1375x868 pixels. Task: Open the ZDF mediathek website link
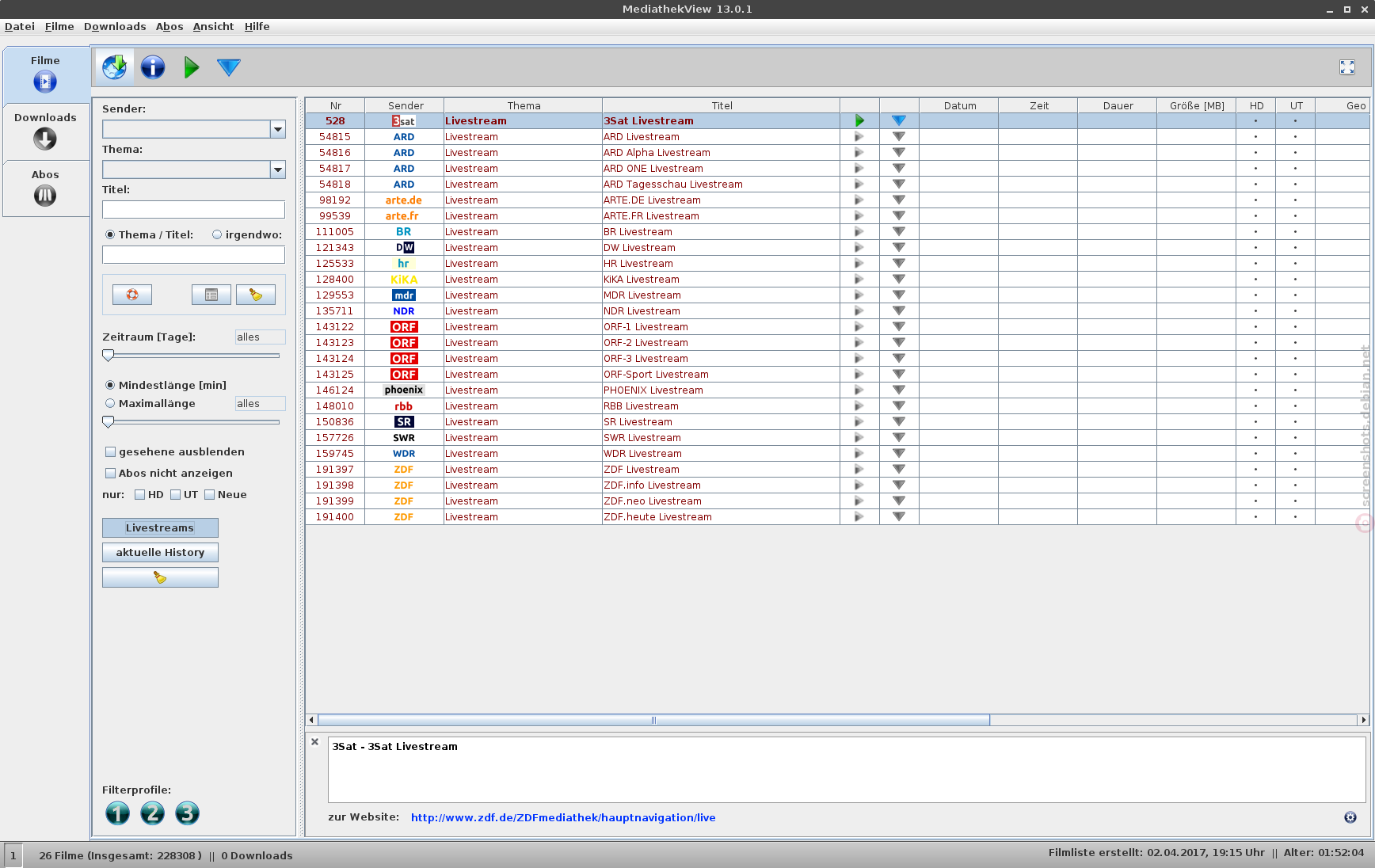[563, 817]
